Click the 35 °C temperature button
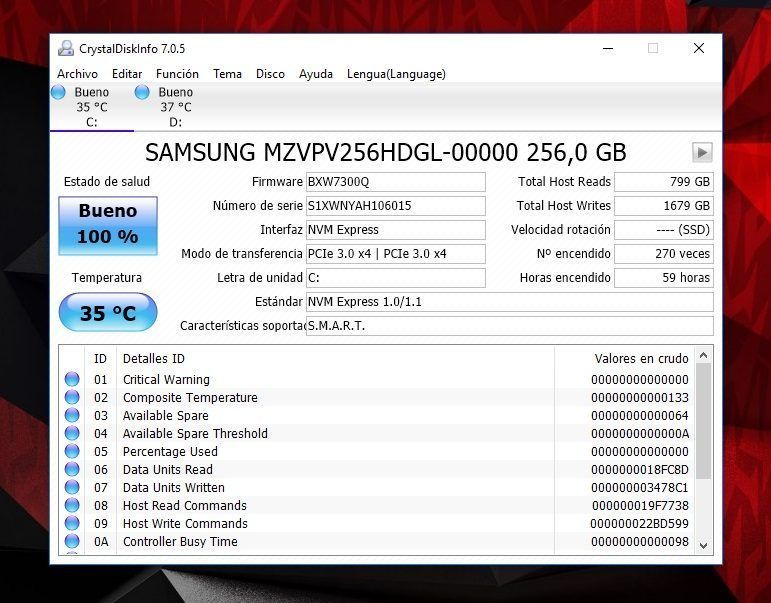Viewport: 771px width, 603px height. point(107,313)
